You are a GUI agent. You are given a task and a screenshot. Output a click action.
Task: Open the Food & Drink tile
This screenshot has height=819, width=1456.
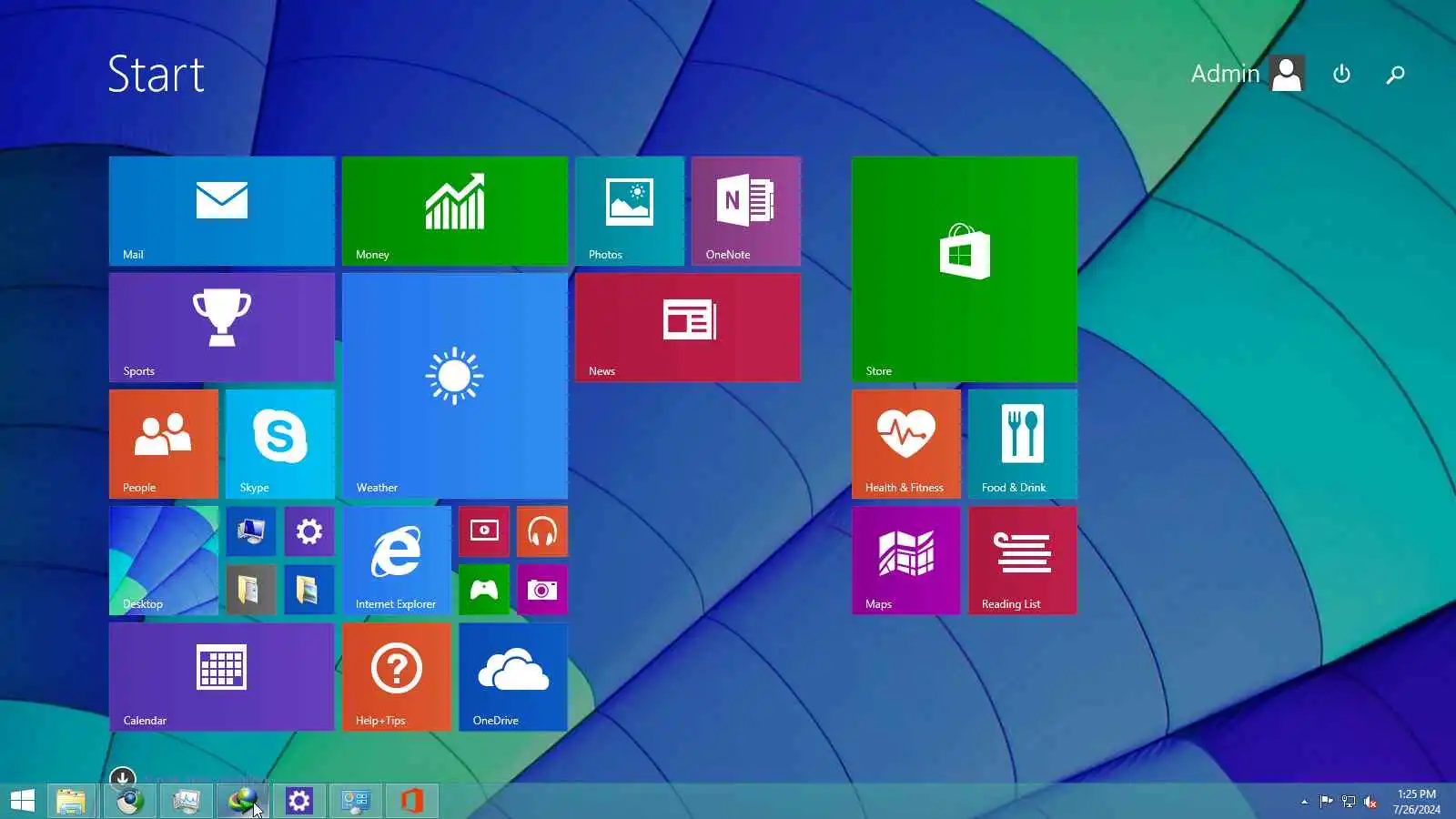coord(1023,444)
